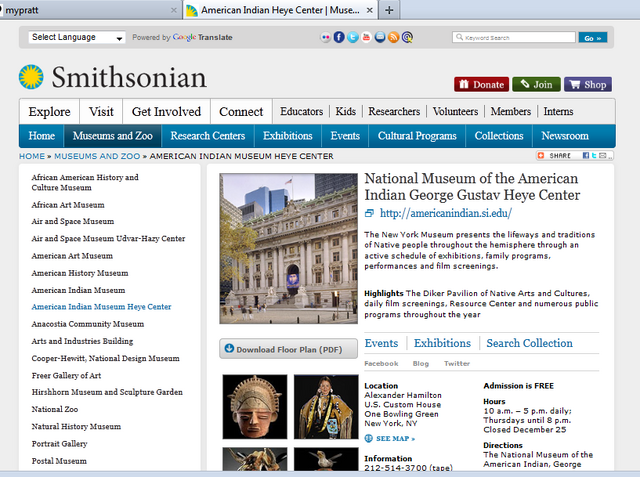Click the Smithsonian sunburst logo

[x=31, y=77]
